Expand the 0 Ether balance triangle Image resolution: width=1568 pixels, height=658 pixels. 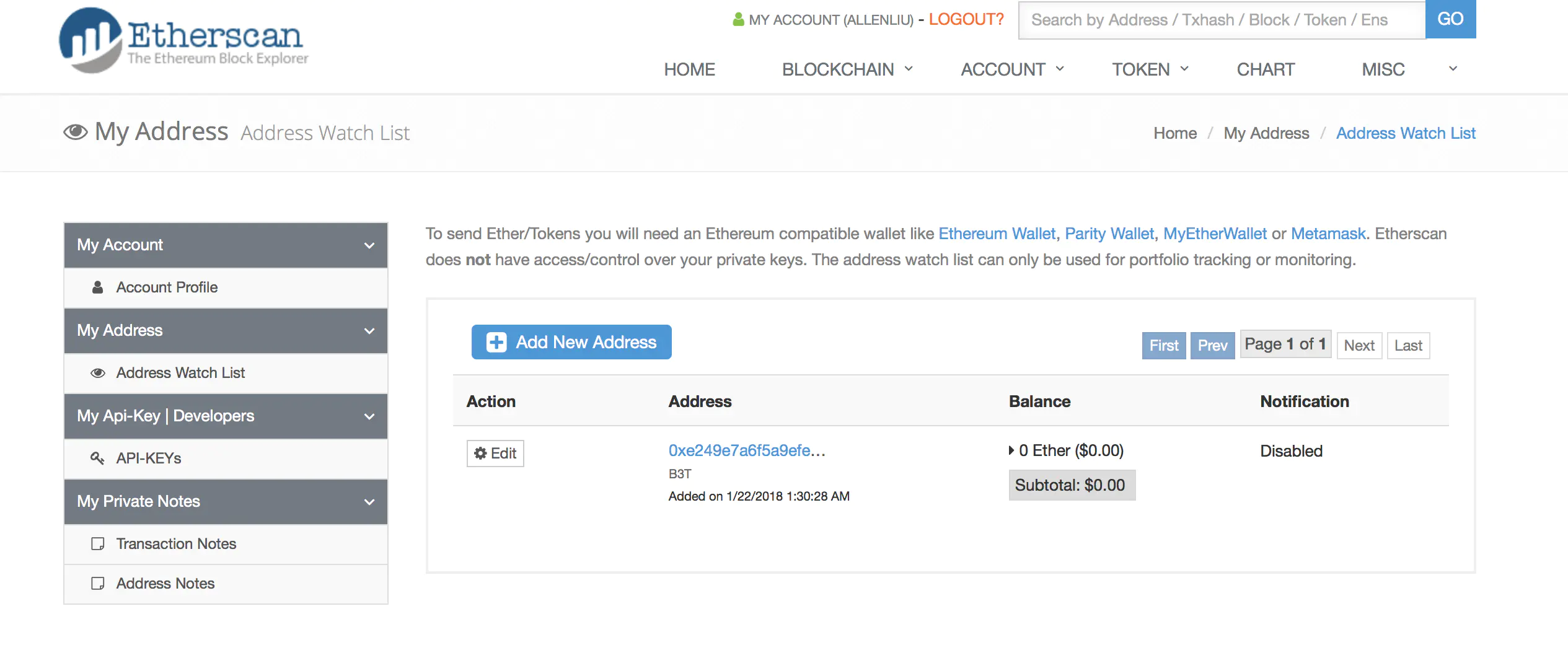(1011, 450)
